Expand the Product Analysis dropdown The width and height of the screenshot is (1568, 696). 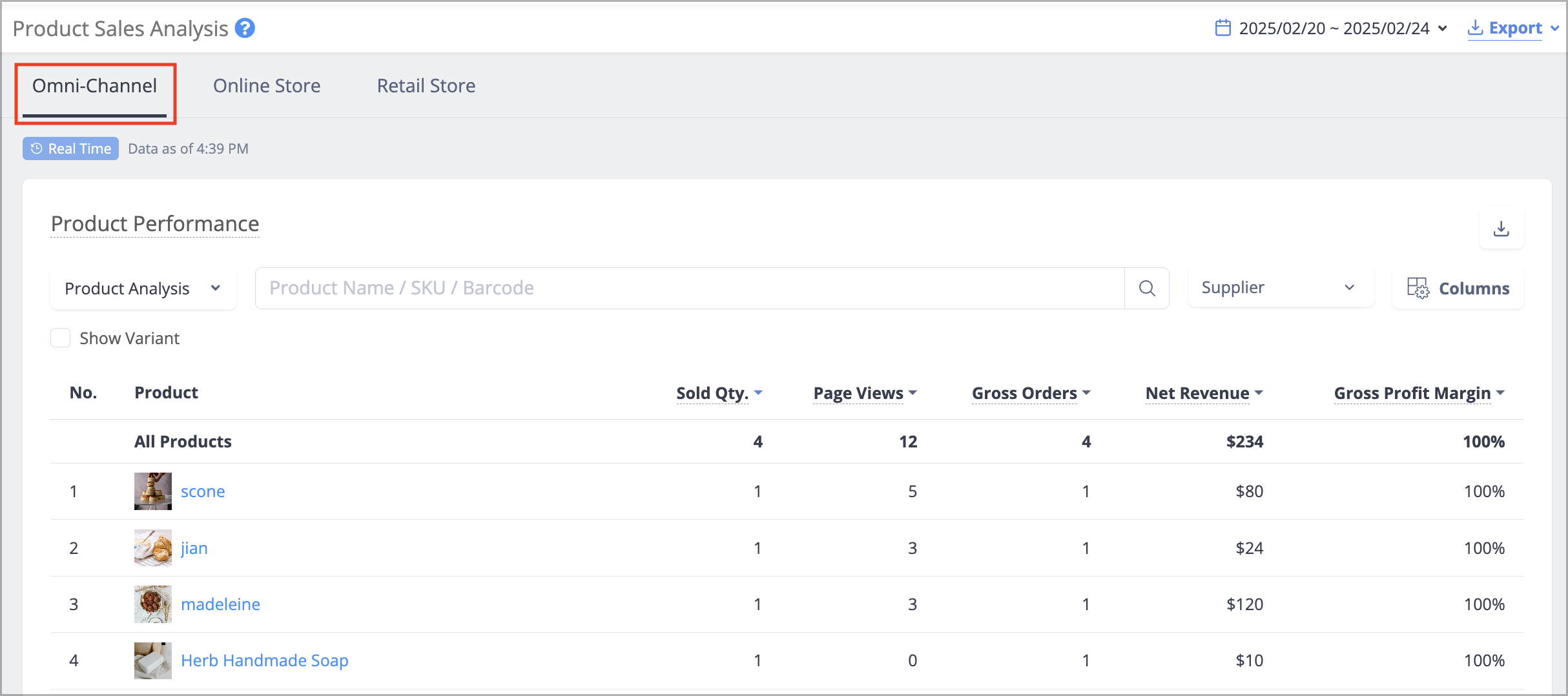click(143, 288)
